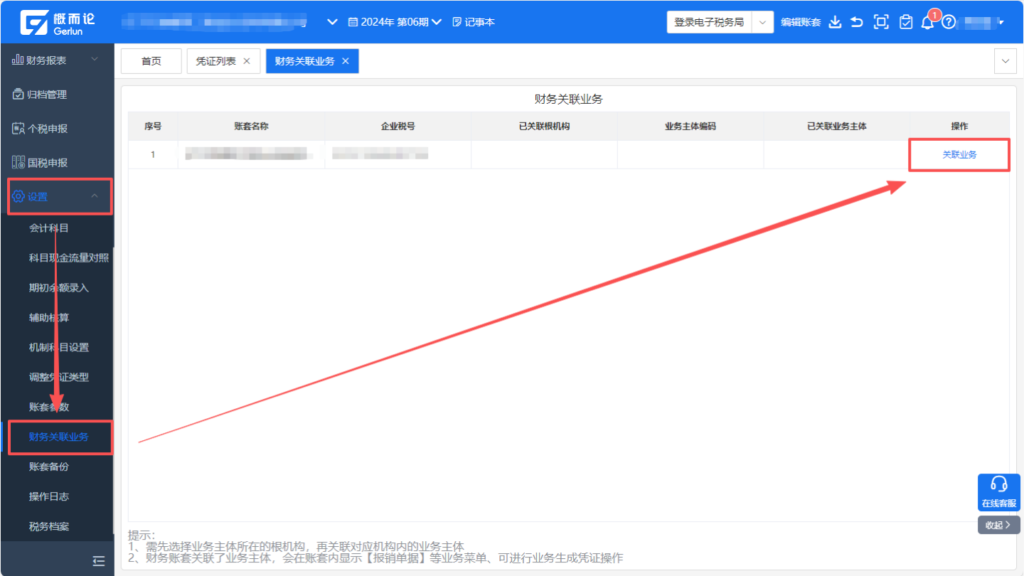Screen dimensions: 1024x576
Task: Collapse sidebar using bottom menu-fold icon
Action: coord(98,561)
